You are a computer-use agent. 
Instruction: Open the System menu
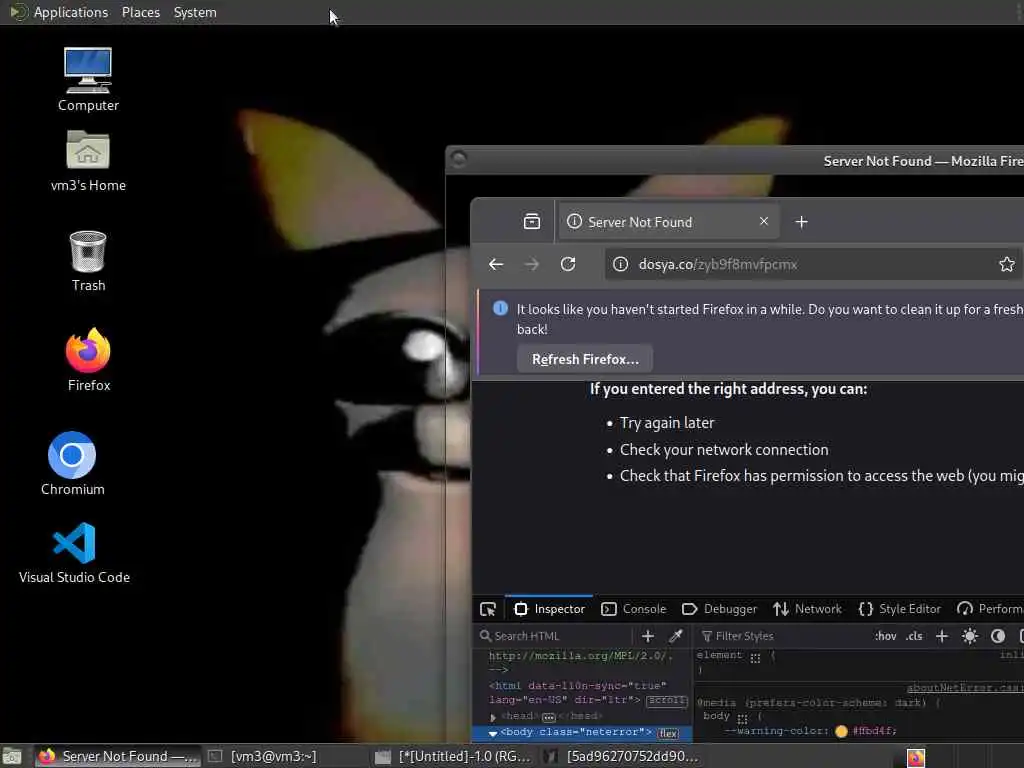(x=195, y=12)
